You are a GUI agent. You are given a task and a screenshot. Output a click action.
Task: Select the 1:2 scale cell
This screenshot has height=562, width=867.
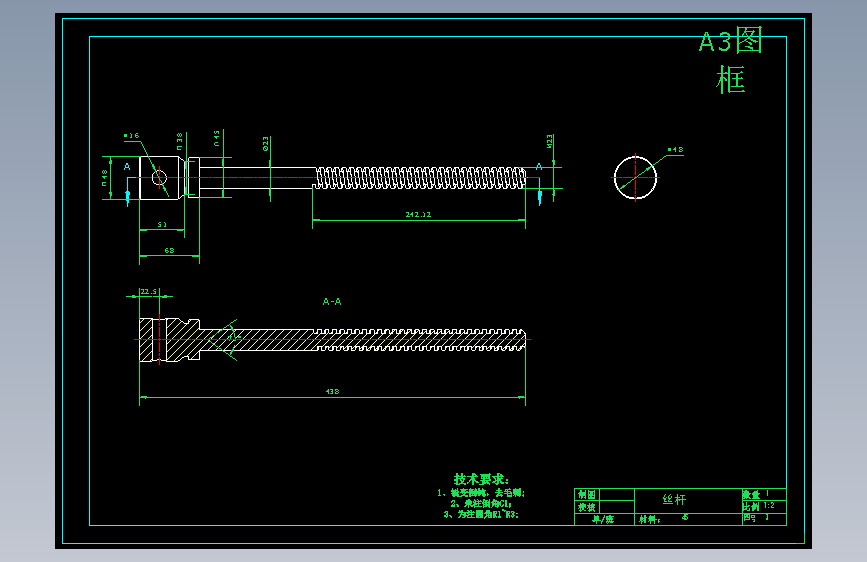pos(769,506)
